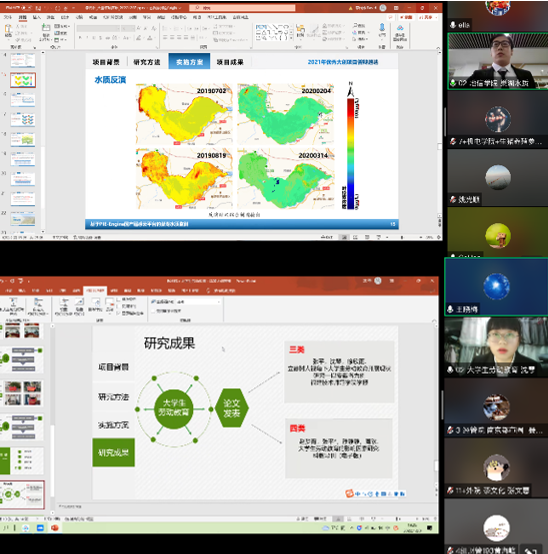The width and height of the screenshot is (548, 554).
Task: Toggle the third checkbox in slideshow settings group
Action: pos(119,313)
